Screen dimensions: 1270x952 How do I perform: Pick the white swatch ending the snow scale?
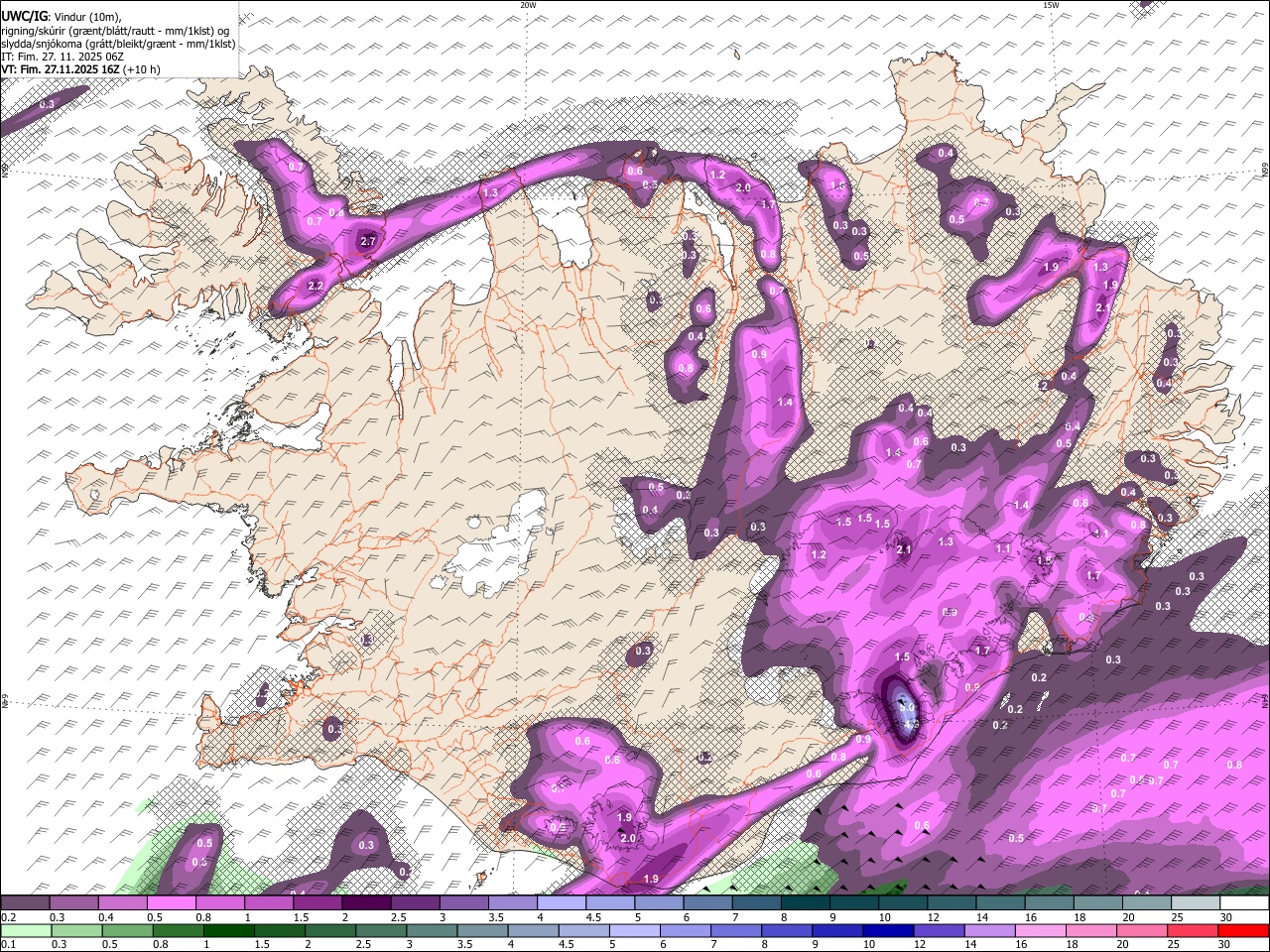[1244, 903]
